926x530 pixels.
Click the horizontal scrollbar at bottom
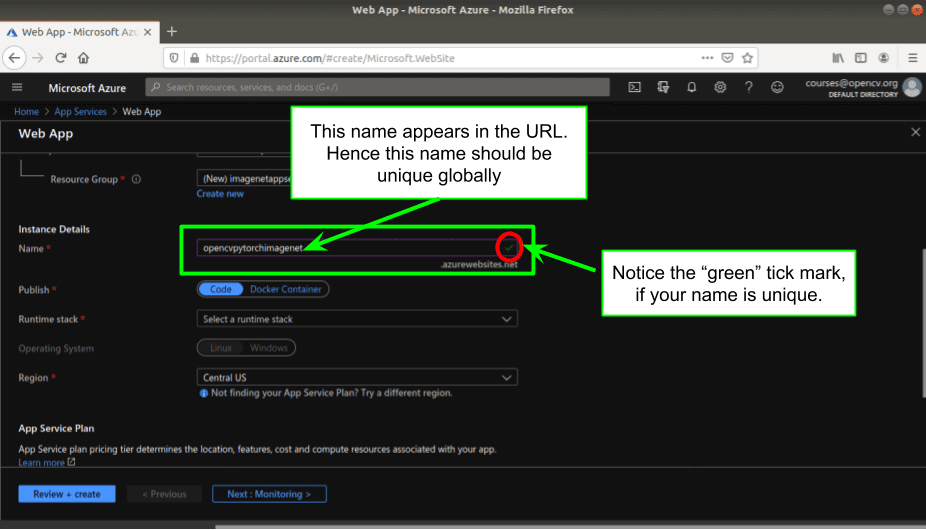pos(570,526)
